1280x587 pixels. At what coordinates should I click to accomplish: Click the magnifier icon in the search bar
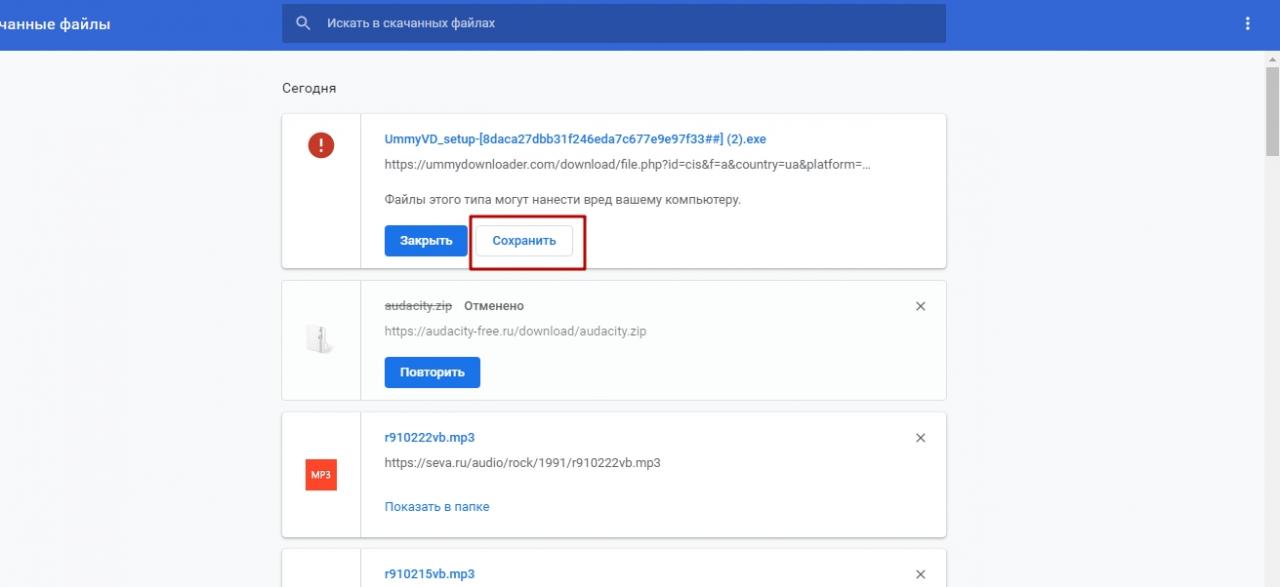303,23
